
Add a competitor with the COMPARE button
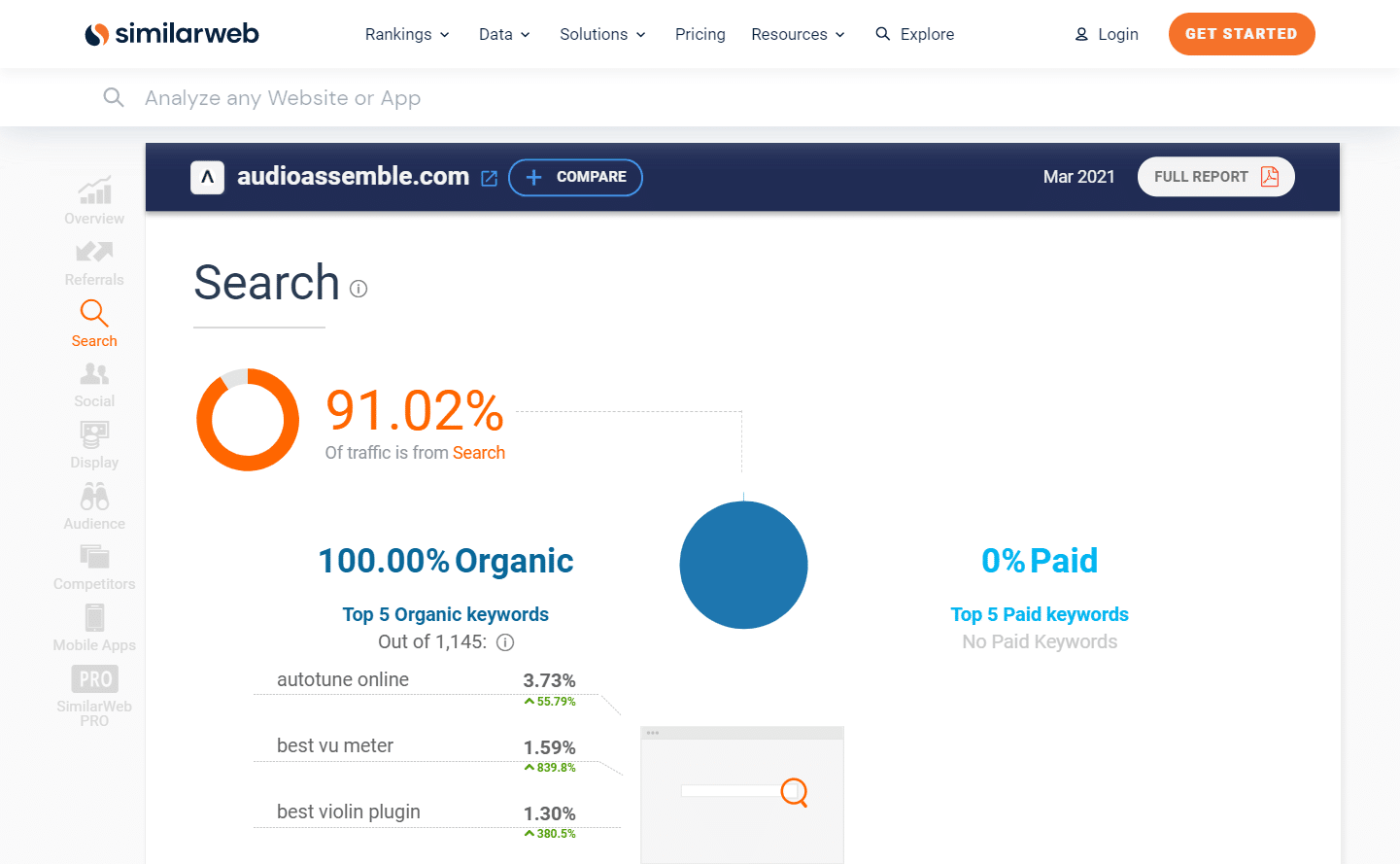coord(575,177)
